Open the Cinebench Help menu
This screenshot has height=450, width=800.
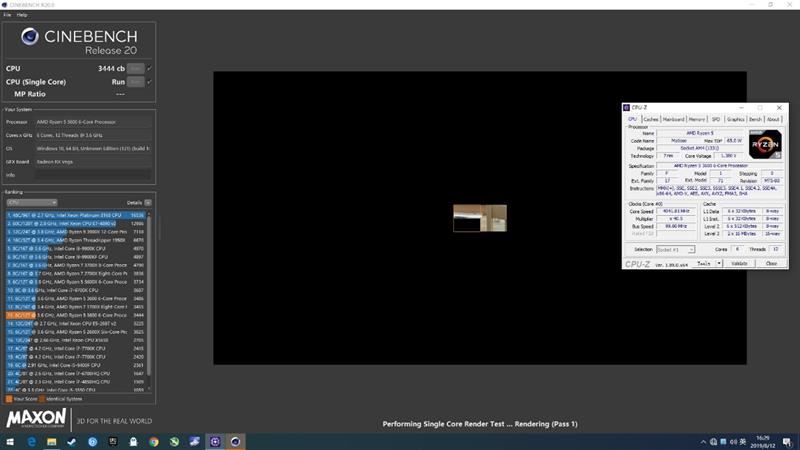pyautogui.click(x=22, y=15)
